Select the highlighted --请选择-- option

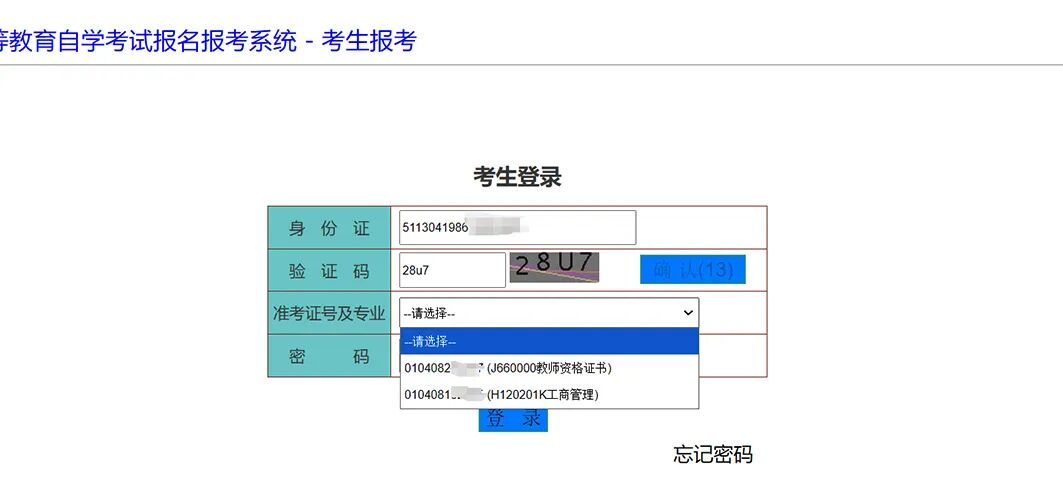click(x=549, y=342)
